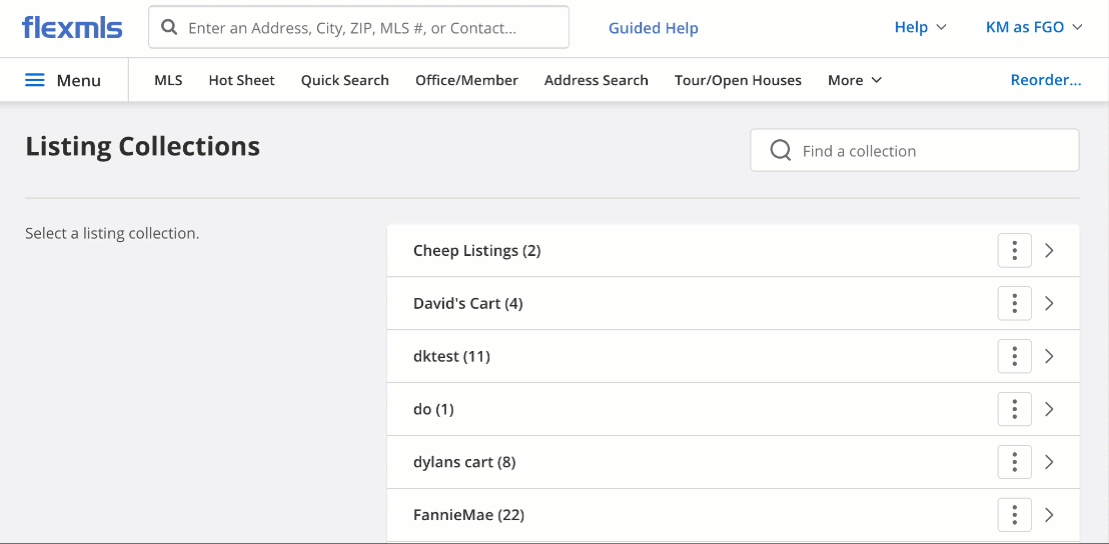
Task: Expand the Help dropdown
Action: (x=920, y=28)
